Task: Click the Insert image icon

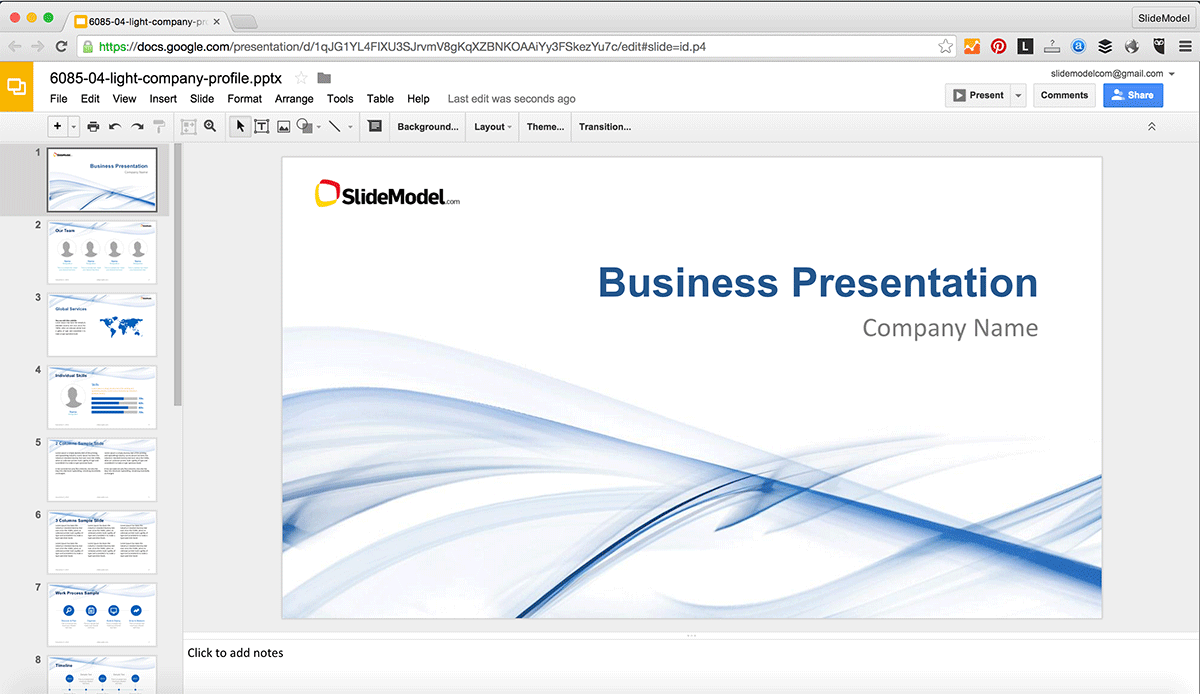Action: click(x=283, y=126)
